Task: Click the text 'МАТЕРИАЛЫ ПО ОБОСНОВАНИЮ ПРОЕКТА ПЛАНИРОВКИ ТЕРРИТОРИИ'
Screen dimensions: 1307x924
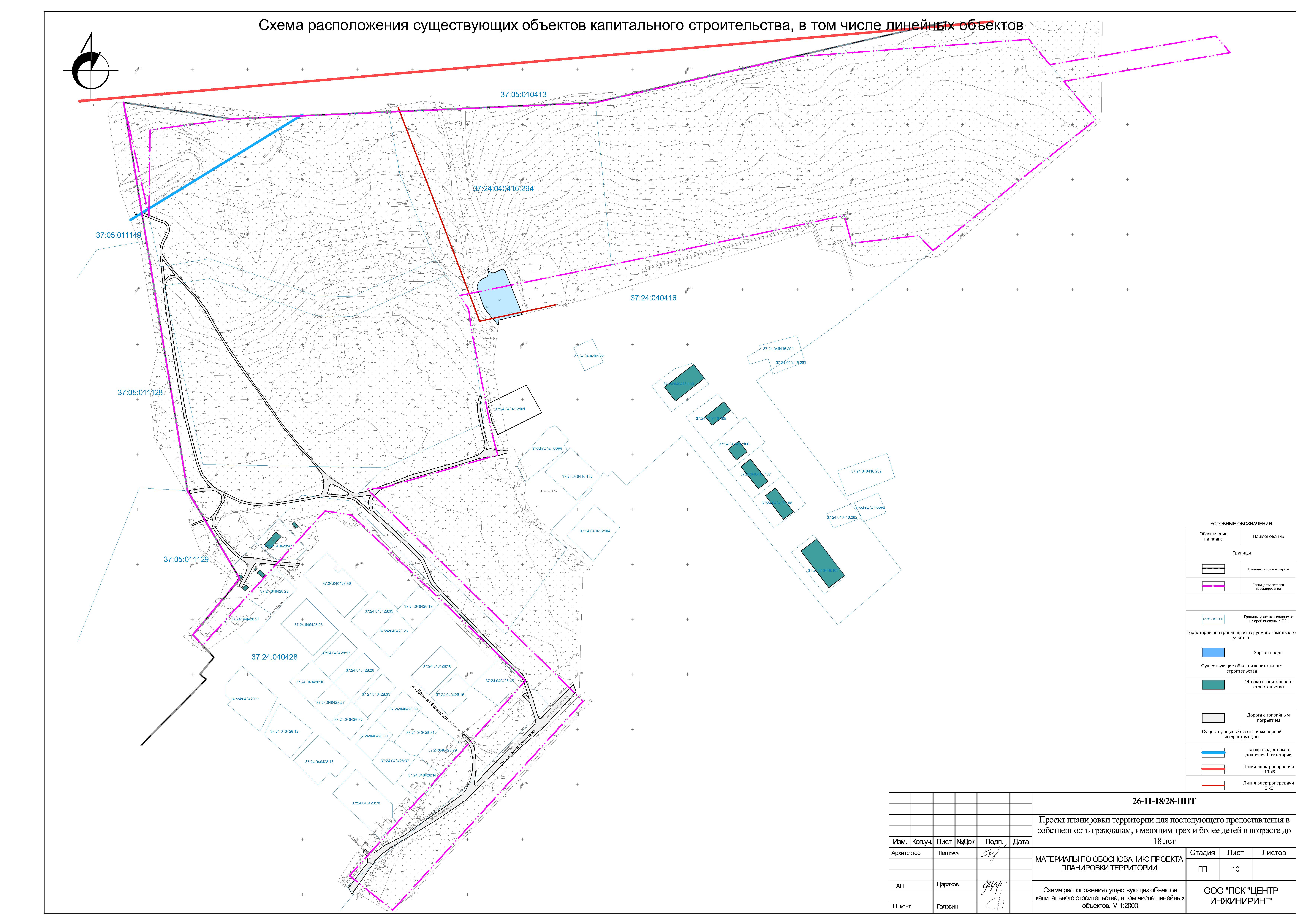Action: pyautogui.click(x=1109, y=864)
